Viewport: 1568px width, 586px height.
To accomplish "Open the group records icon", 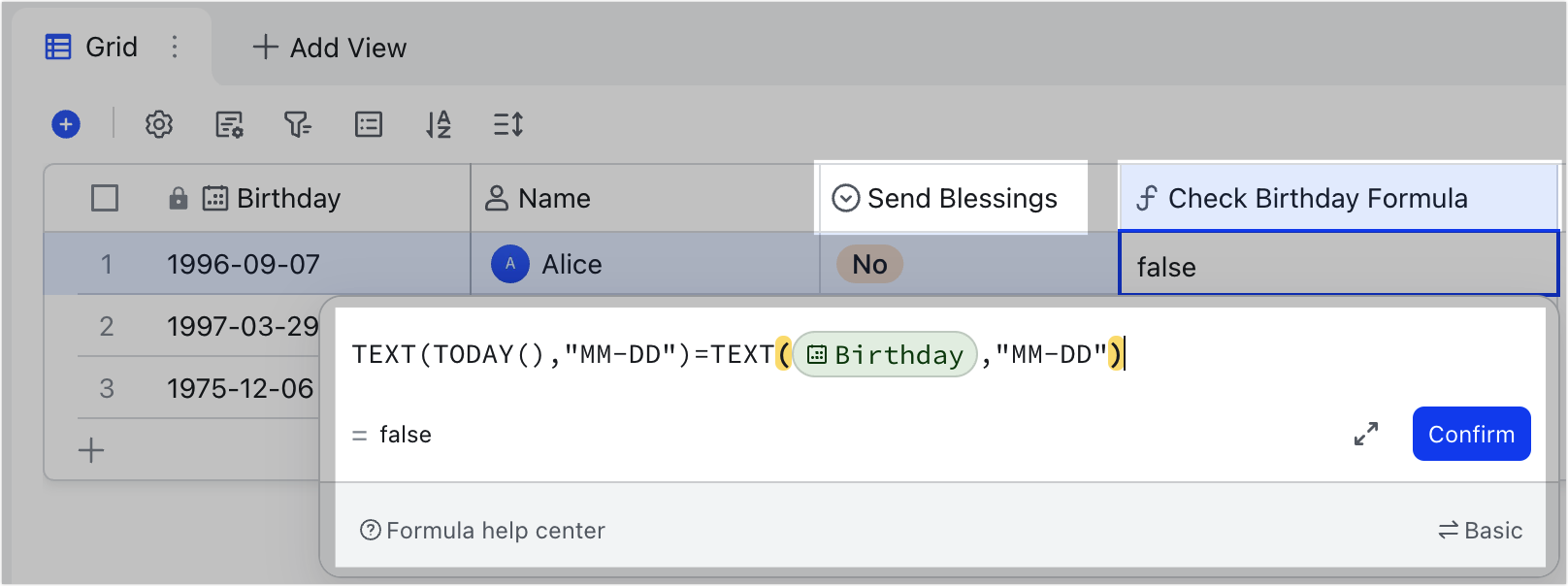I will 368,124.
